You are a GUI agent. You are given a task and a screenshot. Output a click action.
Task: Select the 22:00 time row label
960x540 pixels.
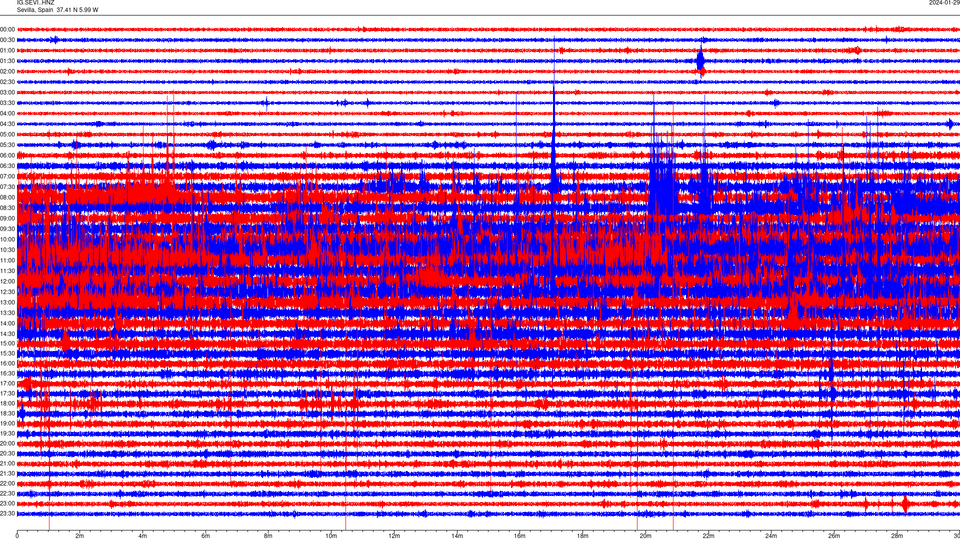[7, 484]
